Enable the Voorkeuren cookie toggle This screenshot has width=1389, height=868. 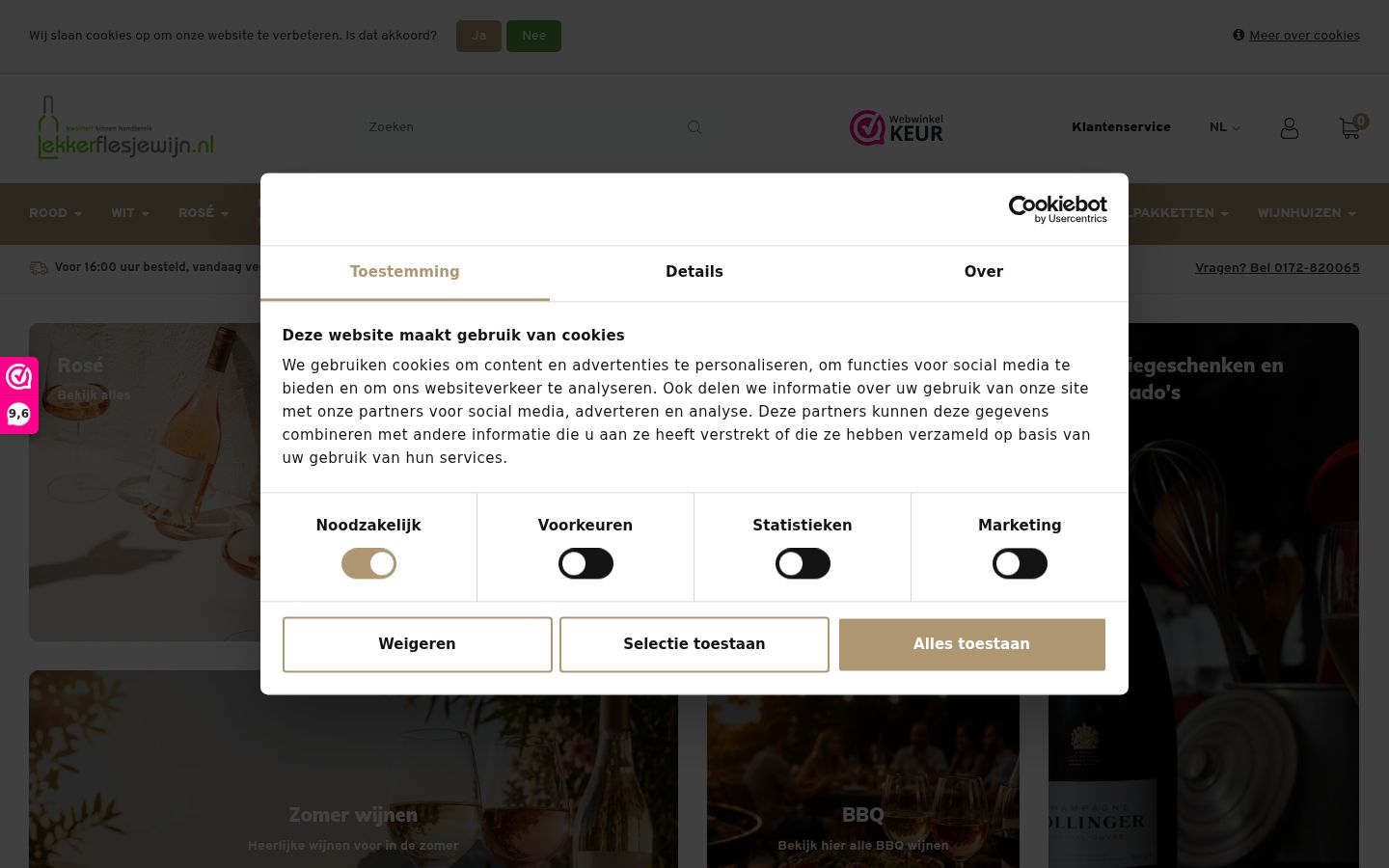tap(586, 563)
